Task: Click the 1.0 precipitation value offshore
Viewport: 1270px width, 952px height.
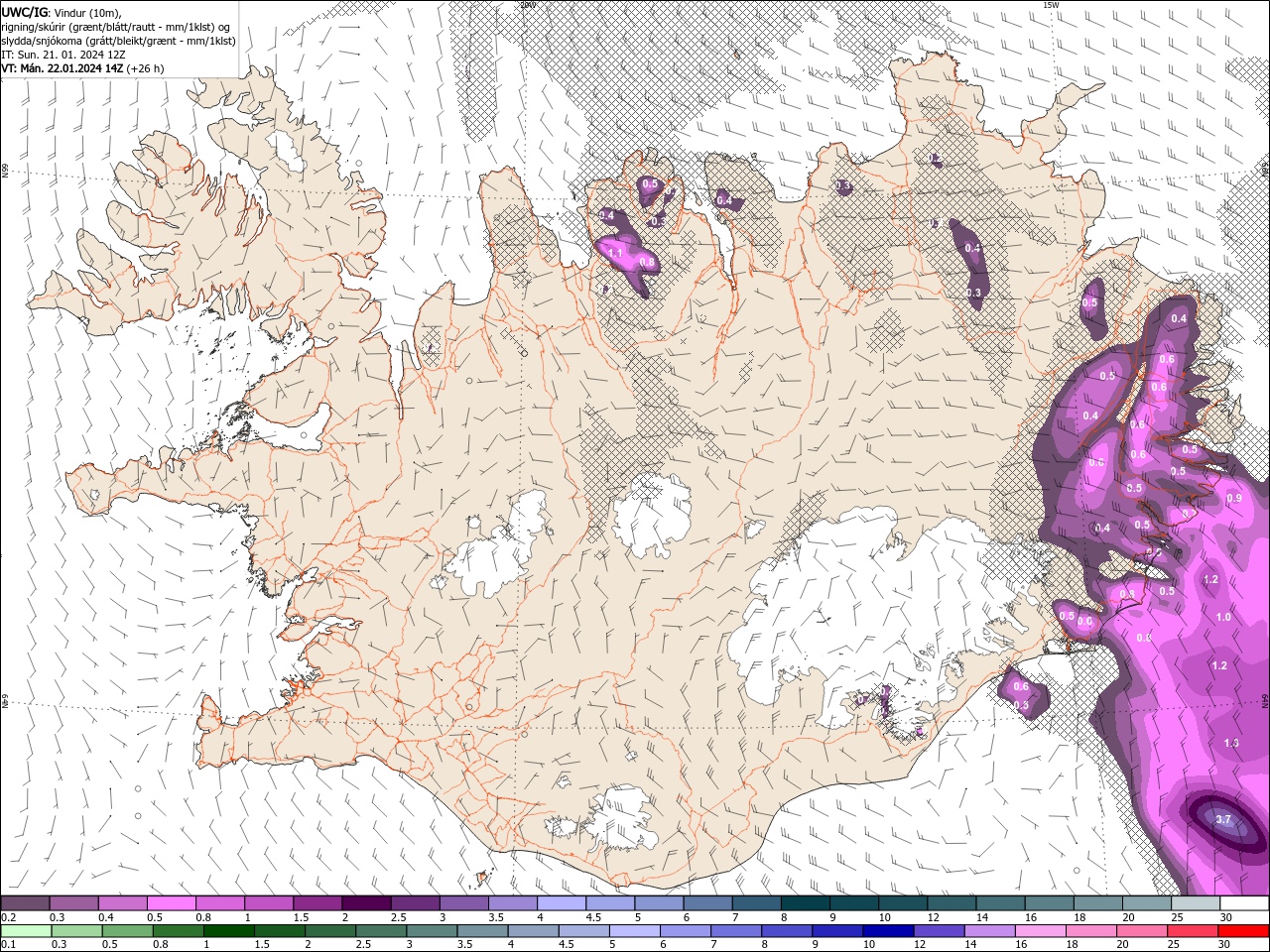Action: (1223, 617)
